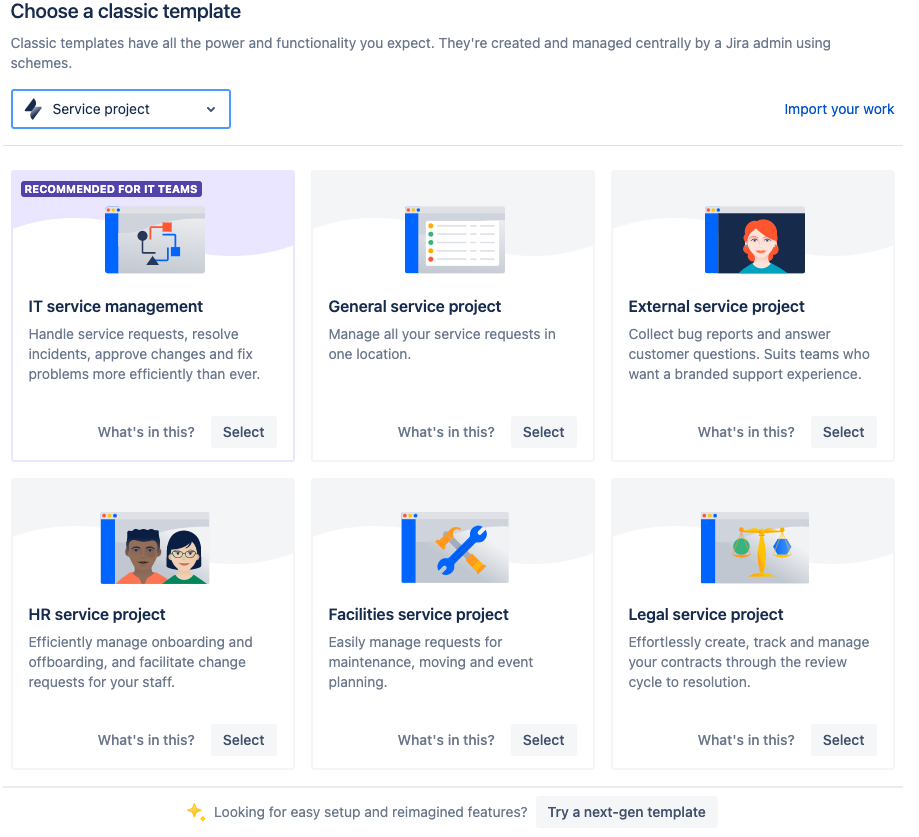Try a next-gen template
This screenshot has height=837, width=919.
627,812
